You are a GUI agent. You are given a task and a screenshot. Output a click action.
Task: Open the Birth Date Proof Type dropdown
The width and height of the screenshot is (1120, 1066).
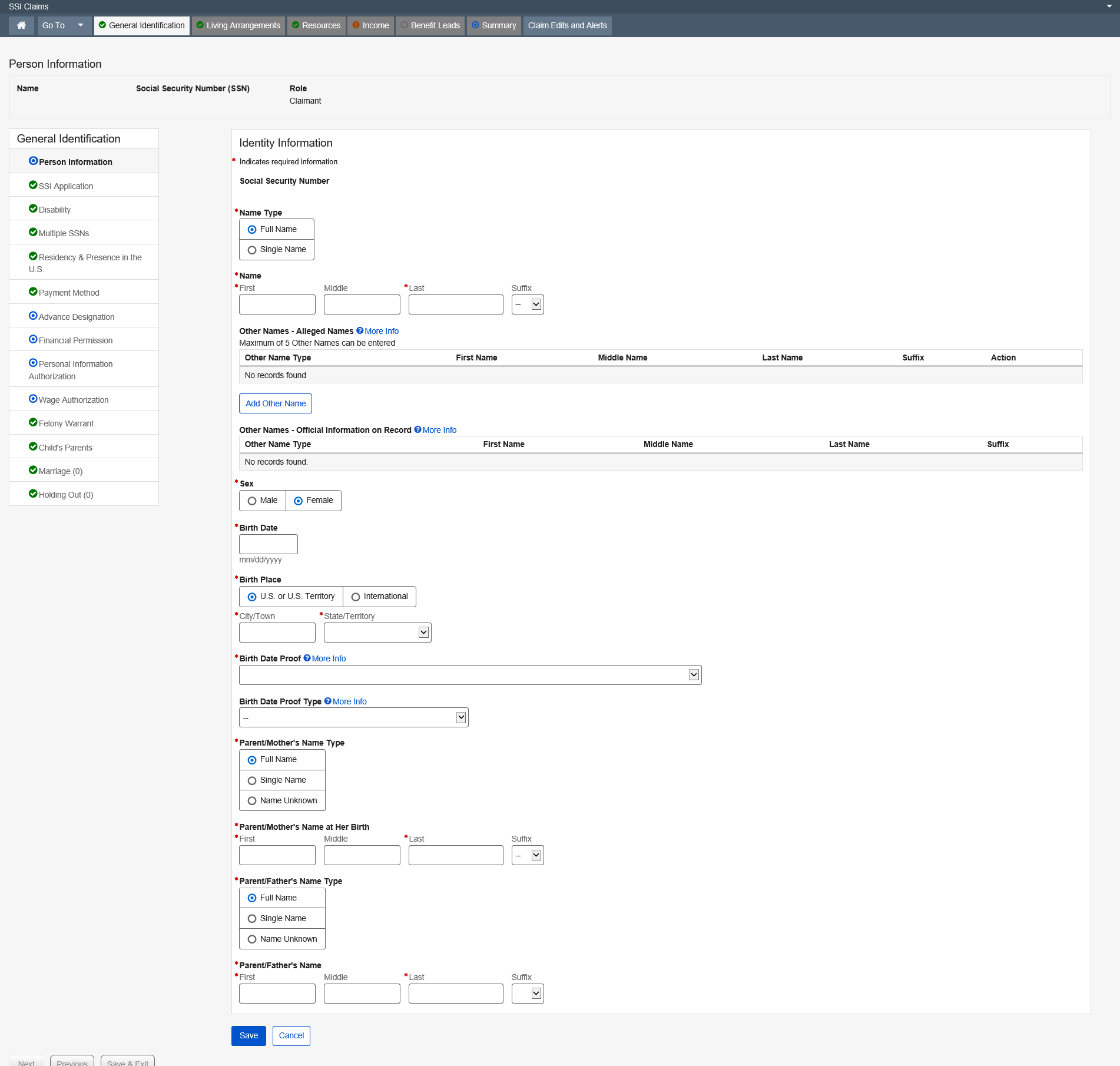(354, 717)
